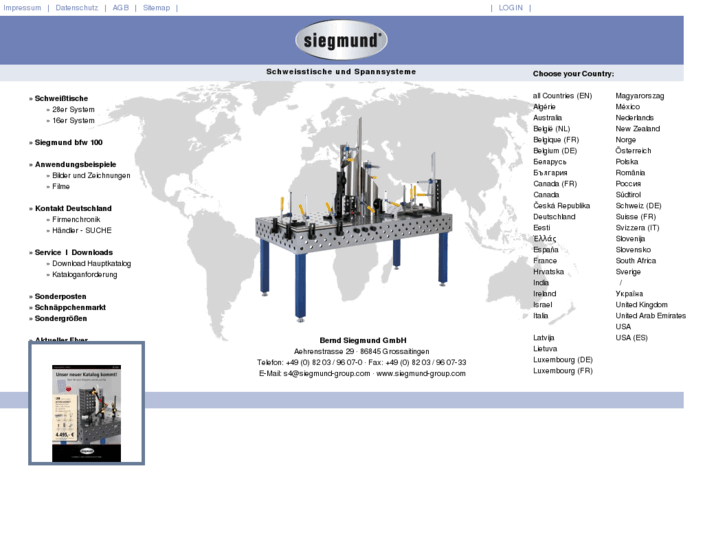
Task: Choose Belgium (DE) link
Action: [555, 151]
